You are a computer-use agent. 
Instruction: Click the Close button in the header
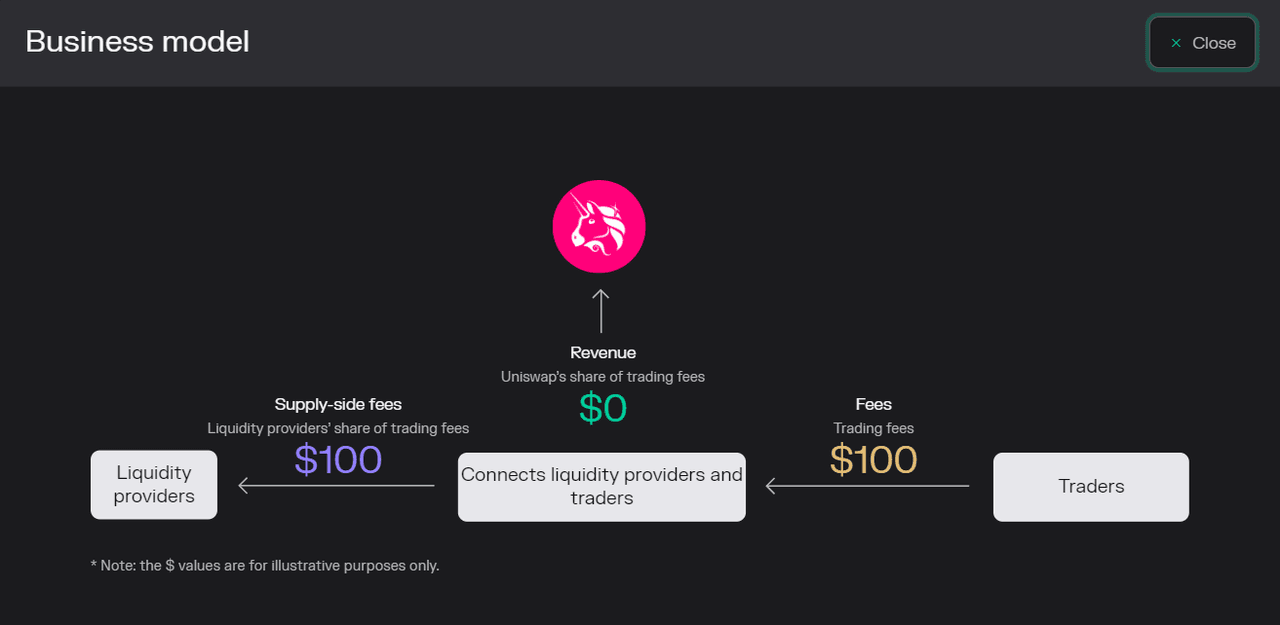(1202, 43)
